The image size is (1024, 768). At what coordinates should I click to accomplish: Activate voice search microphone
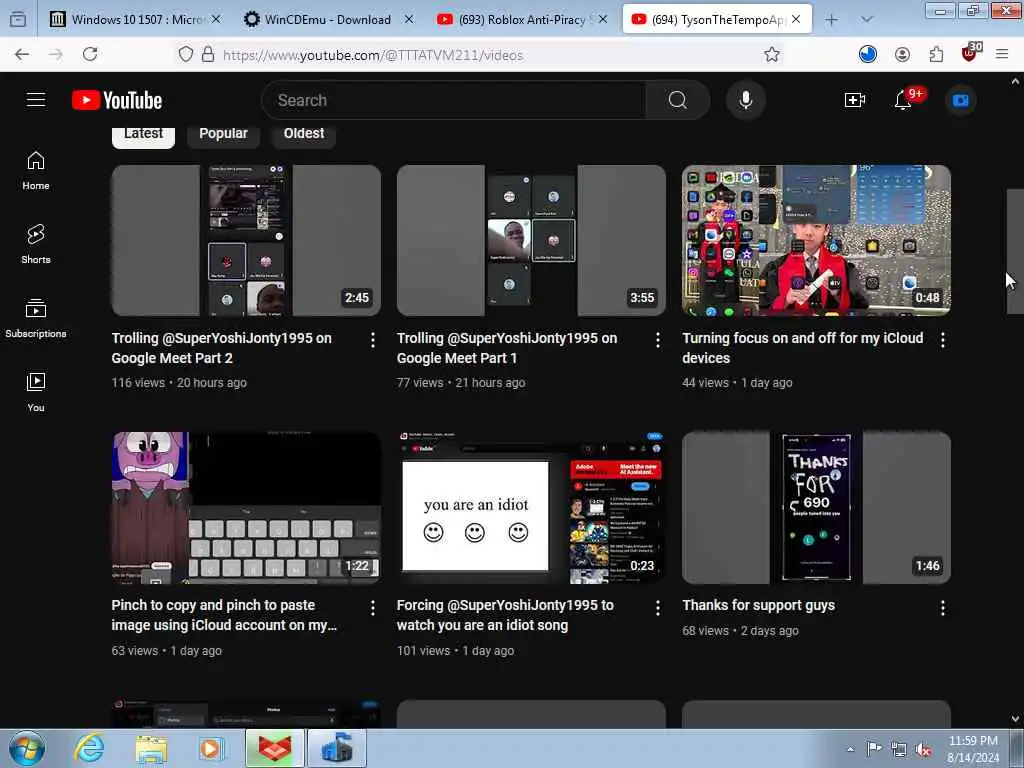click(746, 100)
